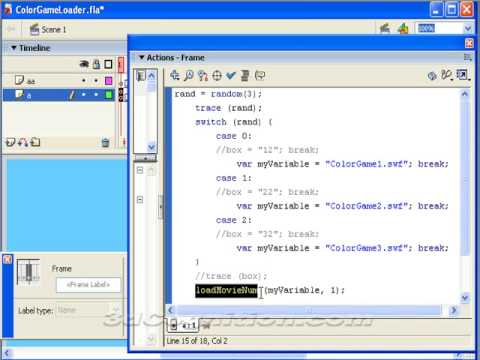Click the "ColorGame1.swf" string in code
This screenshot has width=480, height=360.
click(x=367, y=164)
